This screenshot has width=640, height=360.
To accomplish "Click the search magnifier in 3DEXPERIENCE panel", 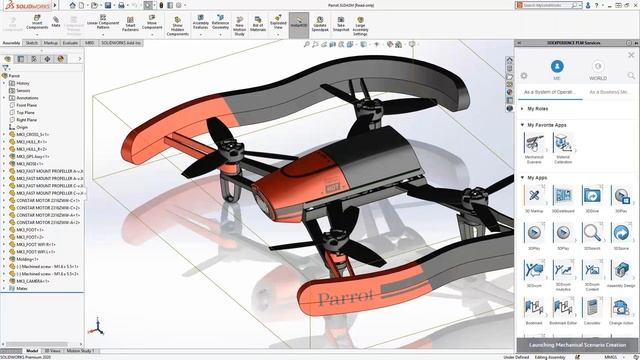I will [x=631, y=76].
